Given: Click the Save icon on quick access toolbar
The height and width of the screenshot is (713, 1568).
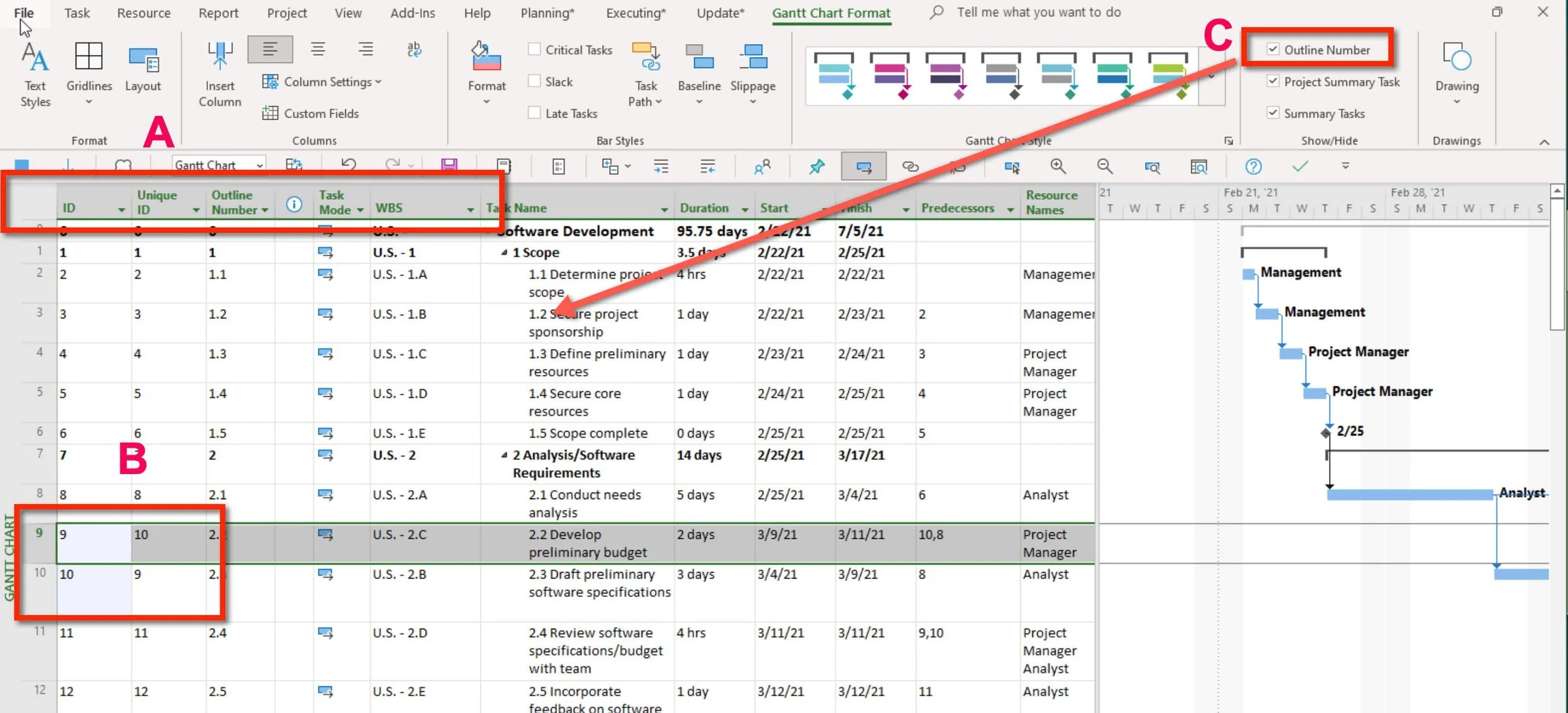Looking at the screenshot, I should coord(449,165).
